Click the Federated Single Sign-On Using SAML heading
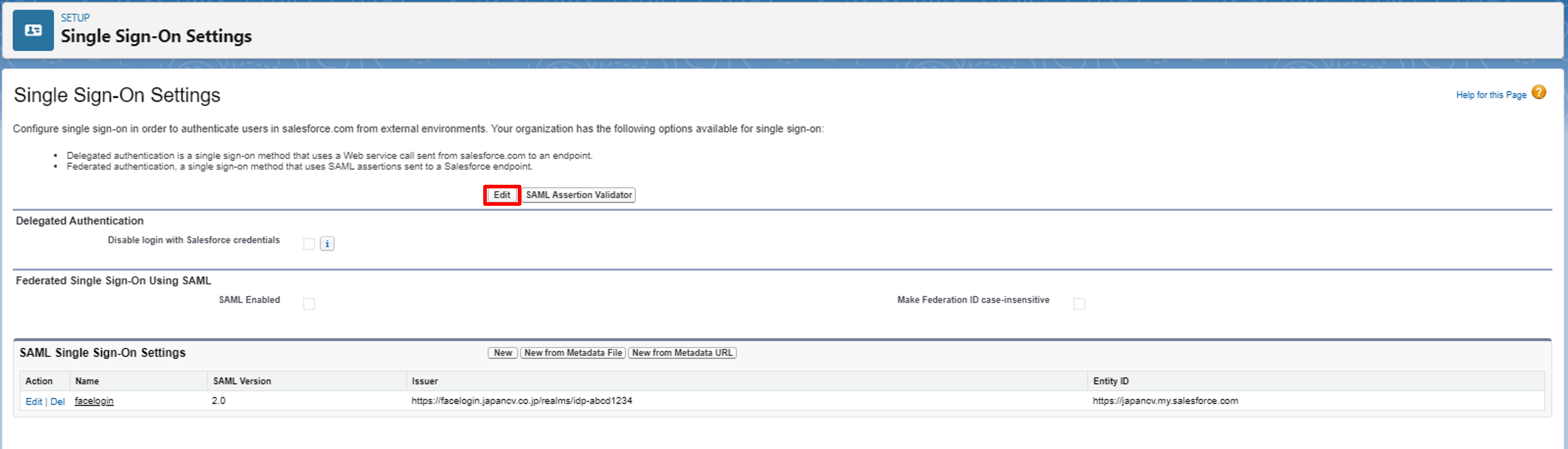The width and height of the screenshot is (1568, 449). coord(113,281)
